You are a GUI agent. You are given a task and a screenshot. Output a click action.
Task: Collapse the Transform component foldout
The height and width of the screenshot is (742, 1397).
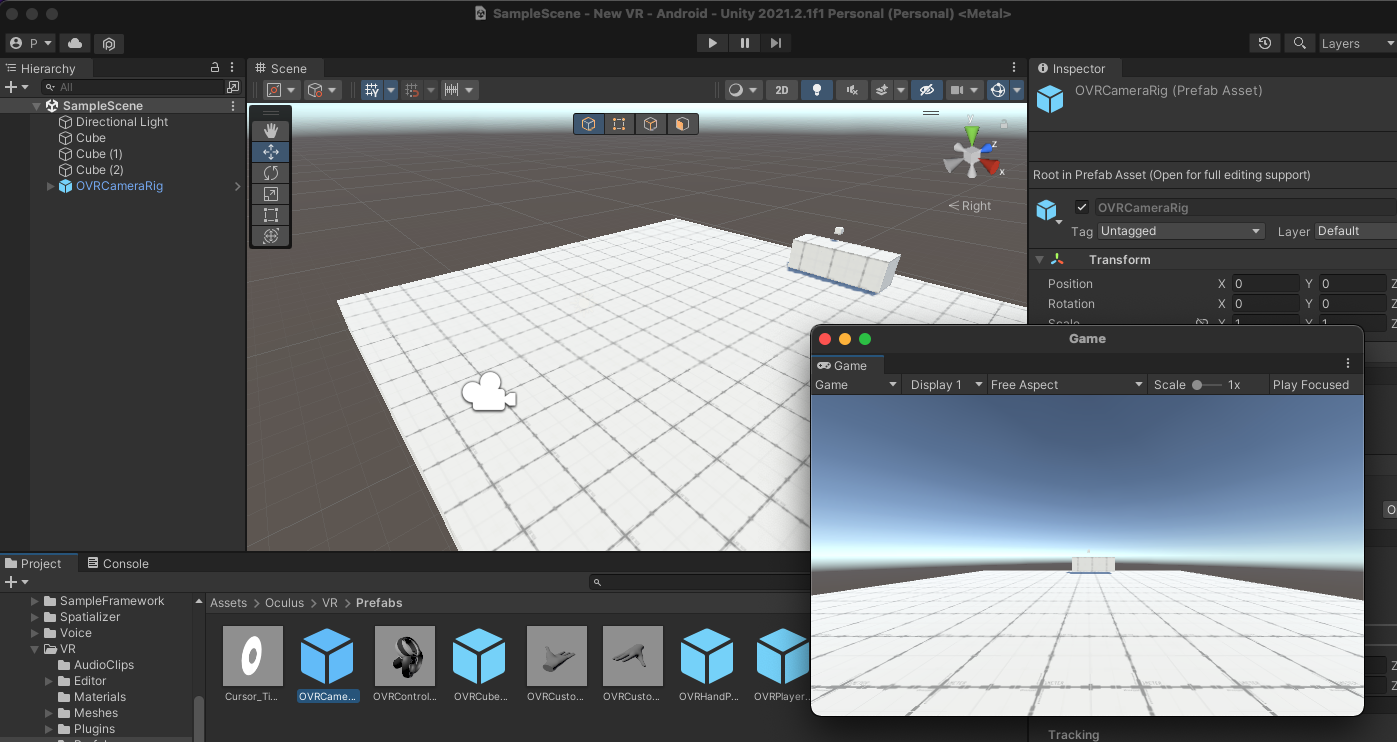(1039, 260)
